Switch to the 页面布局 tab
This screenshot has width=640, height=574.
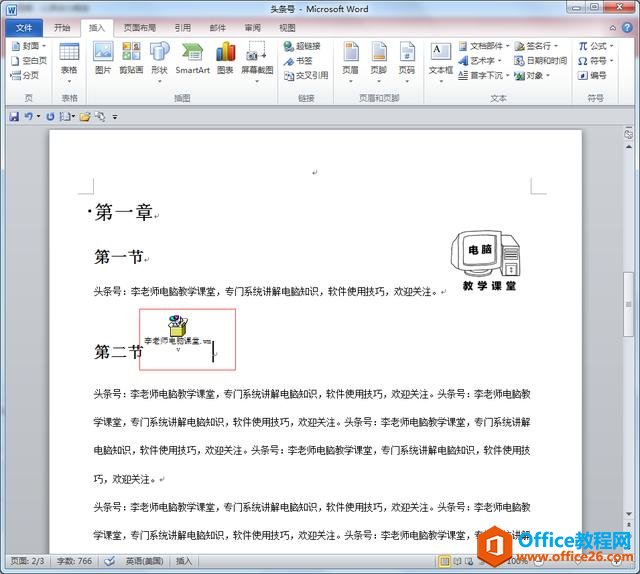coord(140,28)
